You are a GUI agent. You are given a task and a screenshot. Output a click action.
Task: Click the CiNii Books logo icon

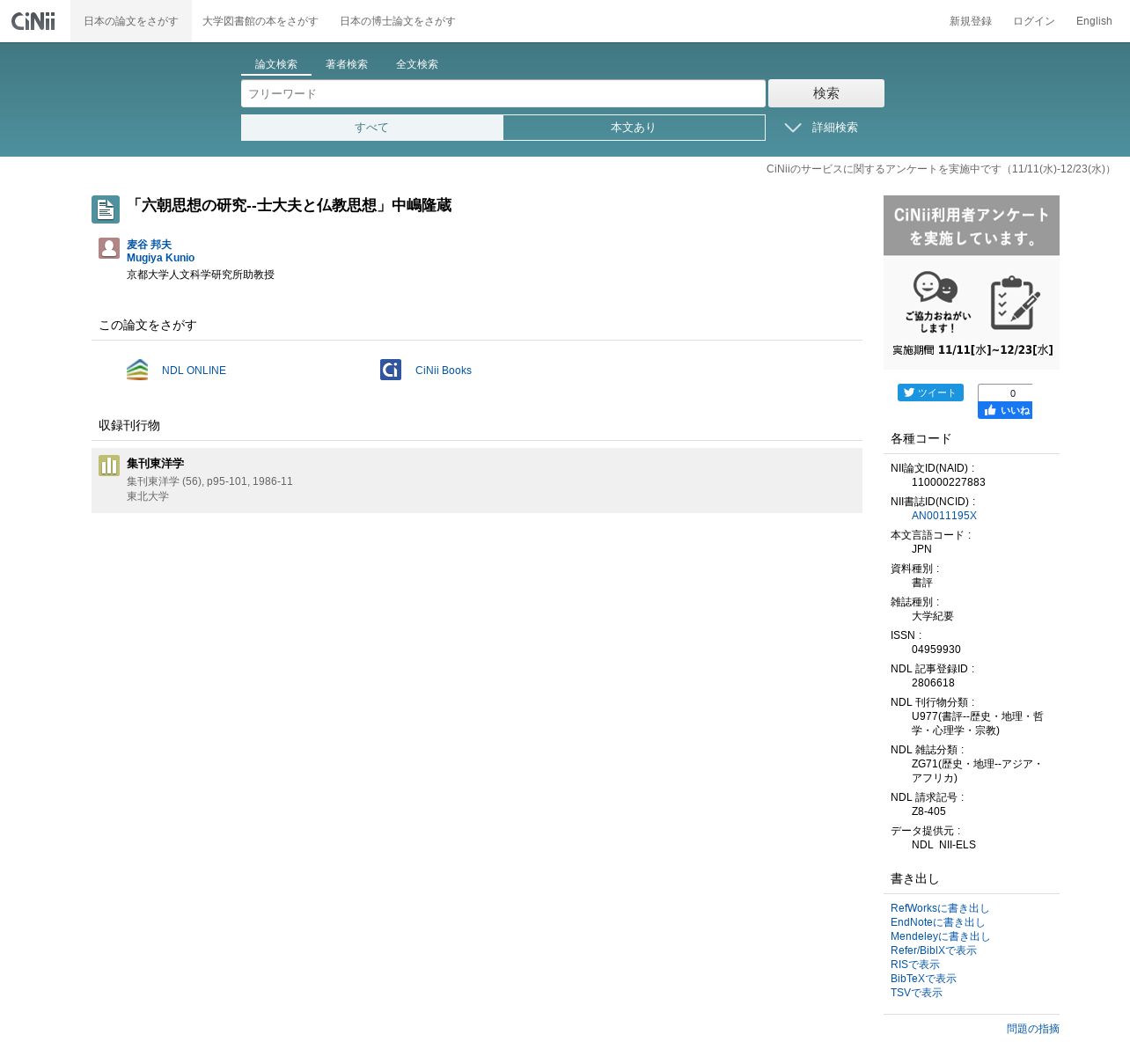pyautogui.click(x=391, y=370)
